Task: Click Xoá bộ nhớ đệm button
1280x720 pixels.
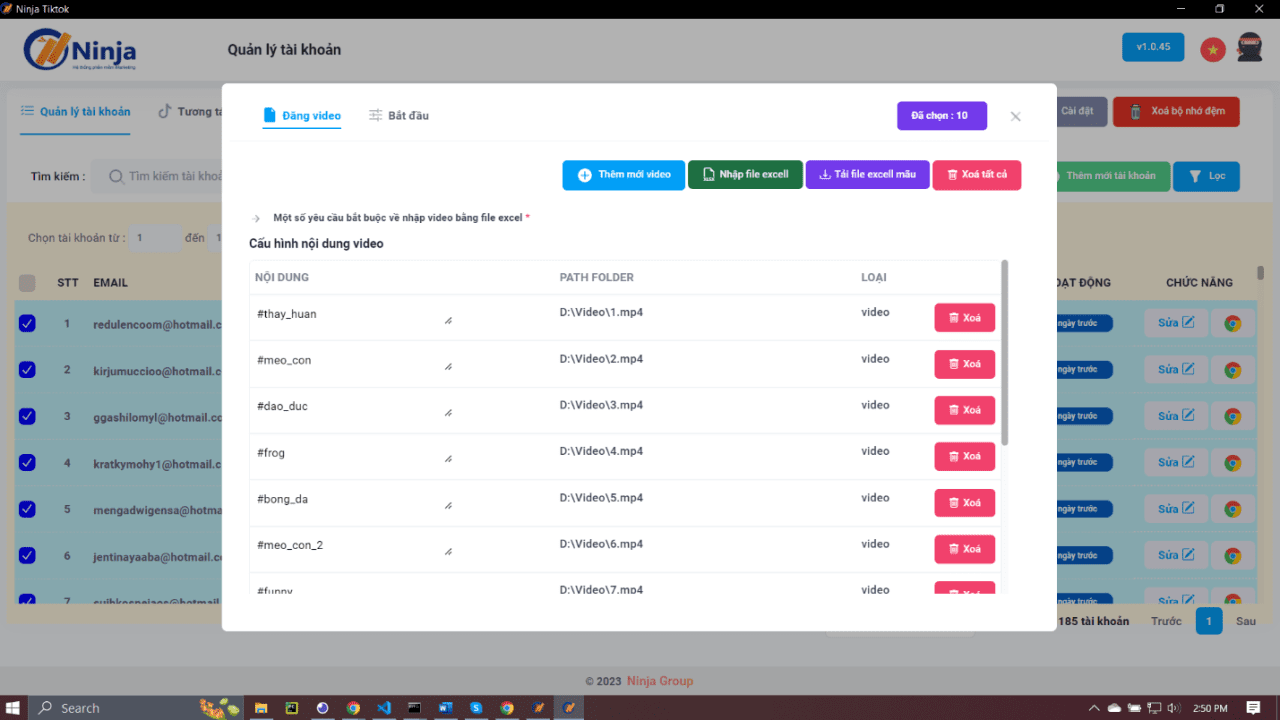Action: [x=1176, y=112]
